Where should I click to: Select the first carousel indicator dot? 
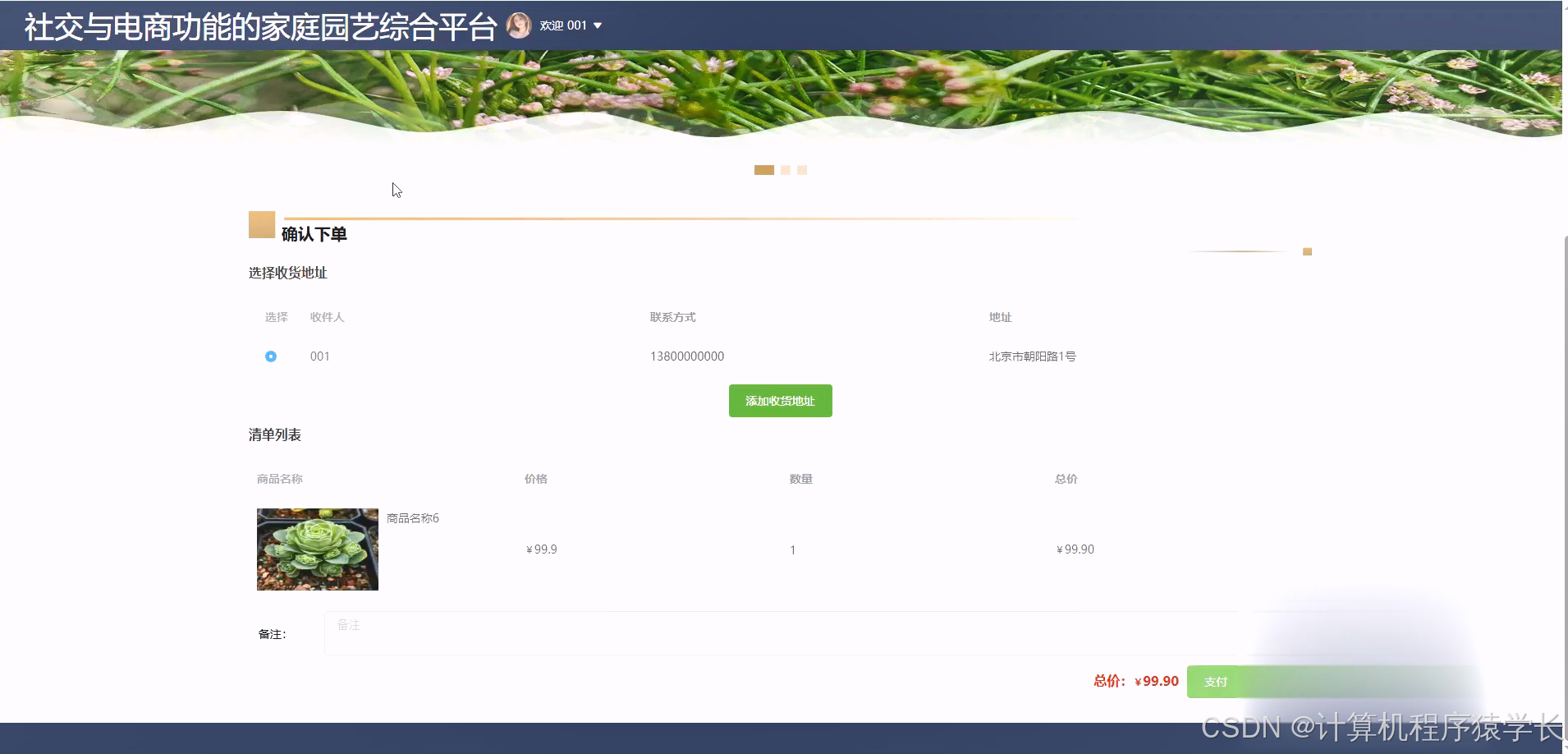pyautogui.click(x=764, y=170)
